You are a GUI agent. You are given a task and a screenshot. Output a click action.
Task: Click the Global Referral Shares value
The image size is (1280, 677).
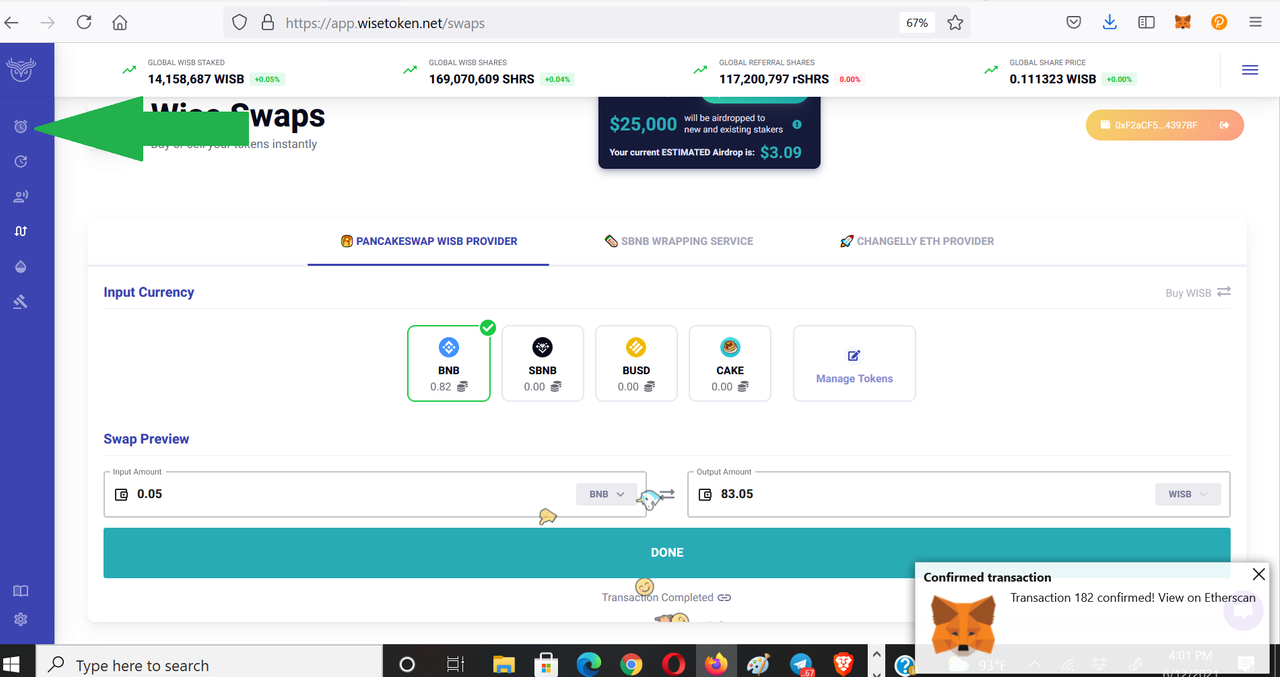point(774,78)
